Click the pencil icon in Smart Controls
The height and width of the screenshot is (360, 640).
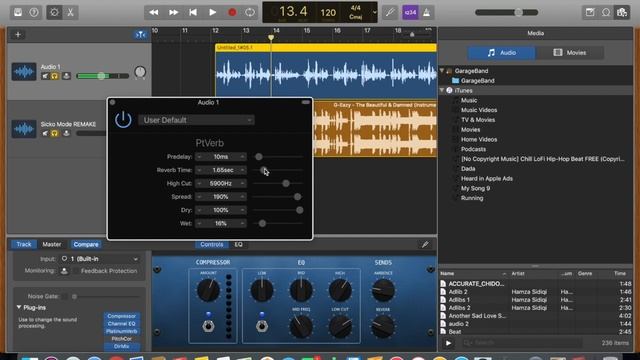pyautogui.click(x=425, y=244)
